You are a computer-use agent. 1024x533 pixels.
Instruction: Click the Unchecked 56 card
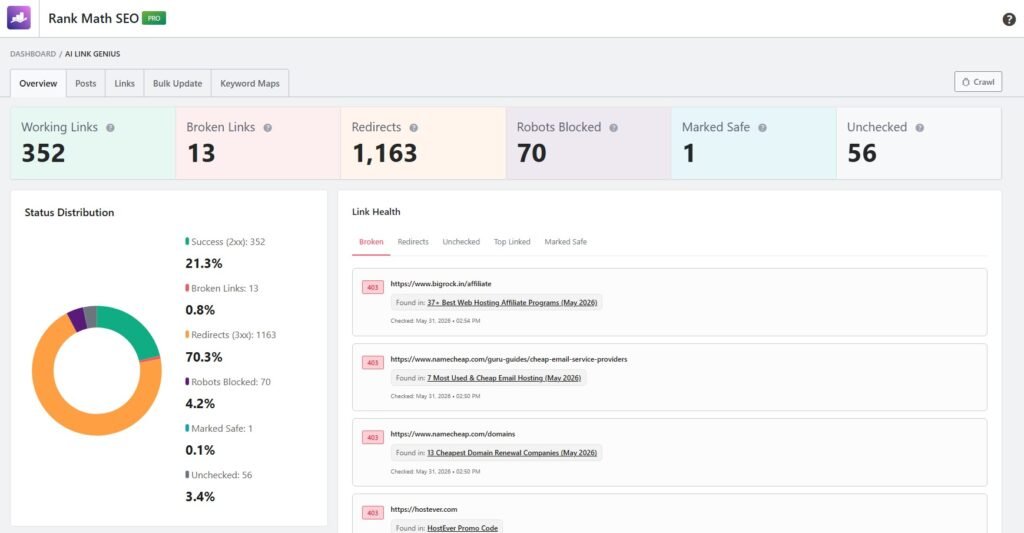coord(919,143)
